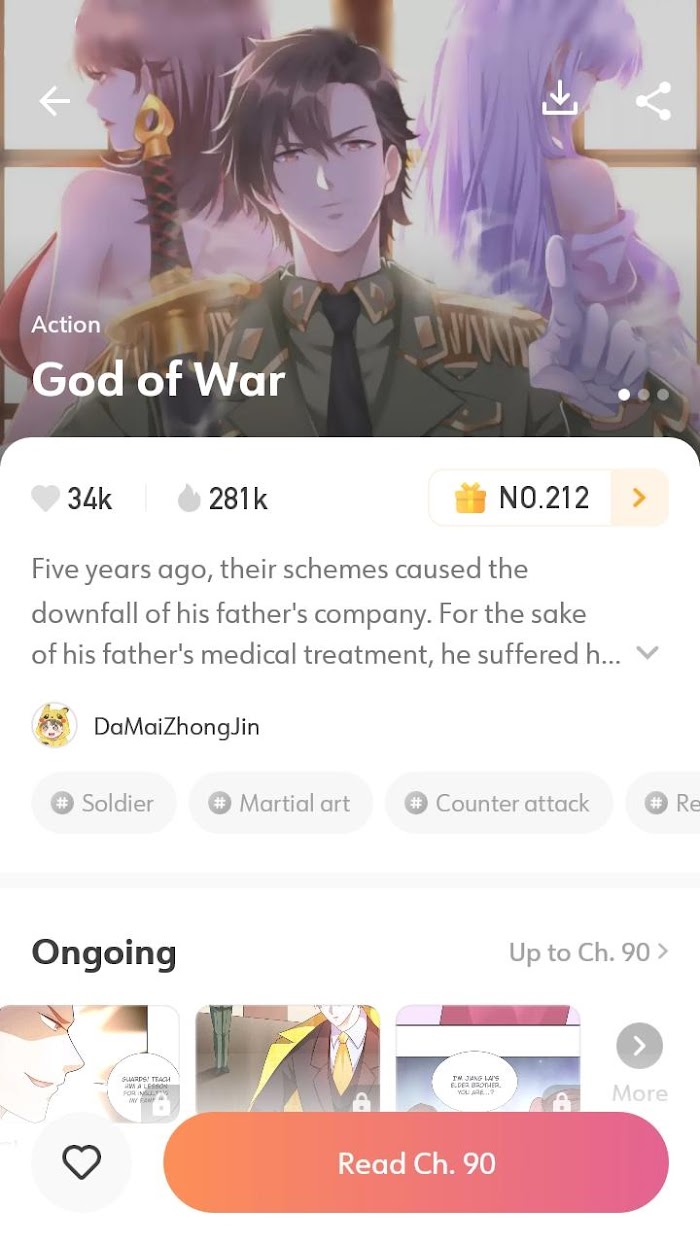
Task: Tap the flame popularity icon
Action: (x=189, y=498)
